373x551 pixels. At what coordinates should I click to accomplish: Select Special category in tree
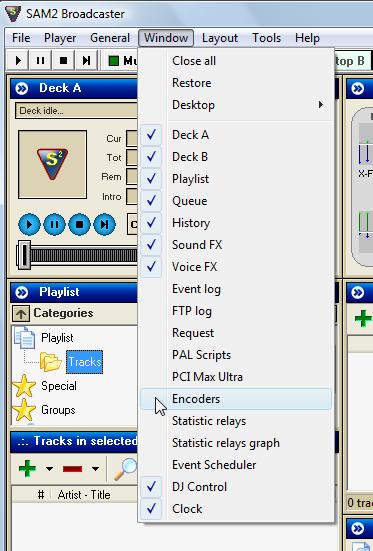(x=59, y=386)
